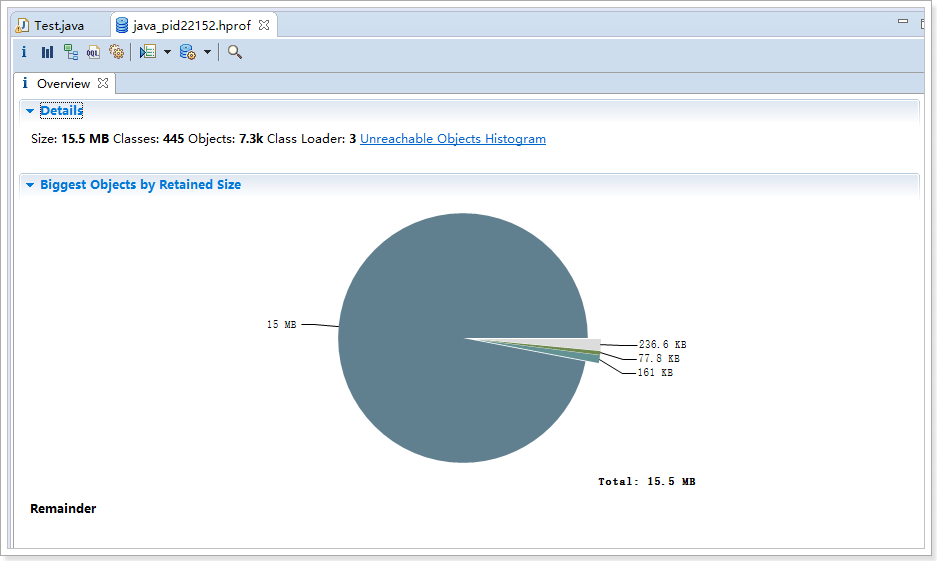Click the magnifier Find Object by Address icon
937x561 pixels.
pyautogui.click(x=234, y=52)
